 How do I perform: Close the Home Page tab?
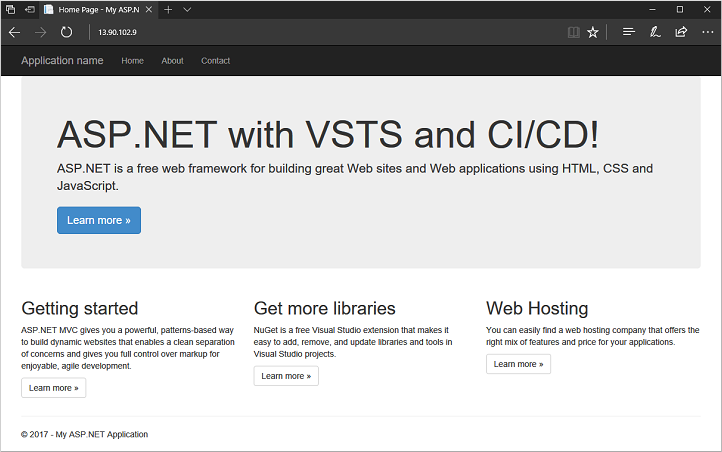[149, 10]
